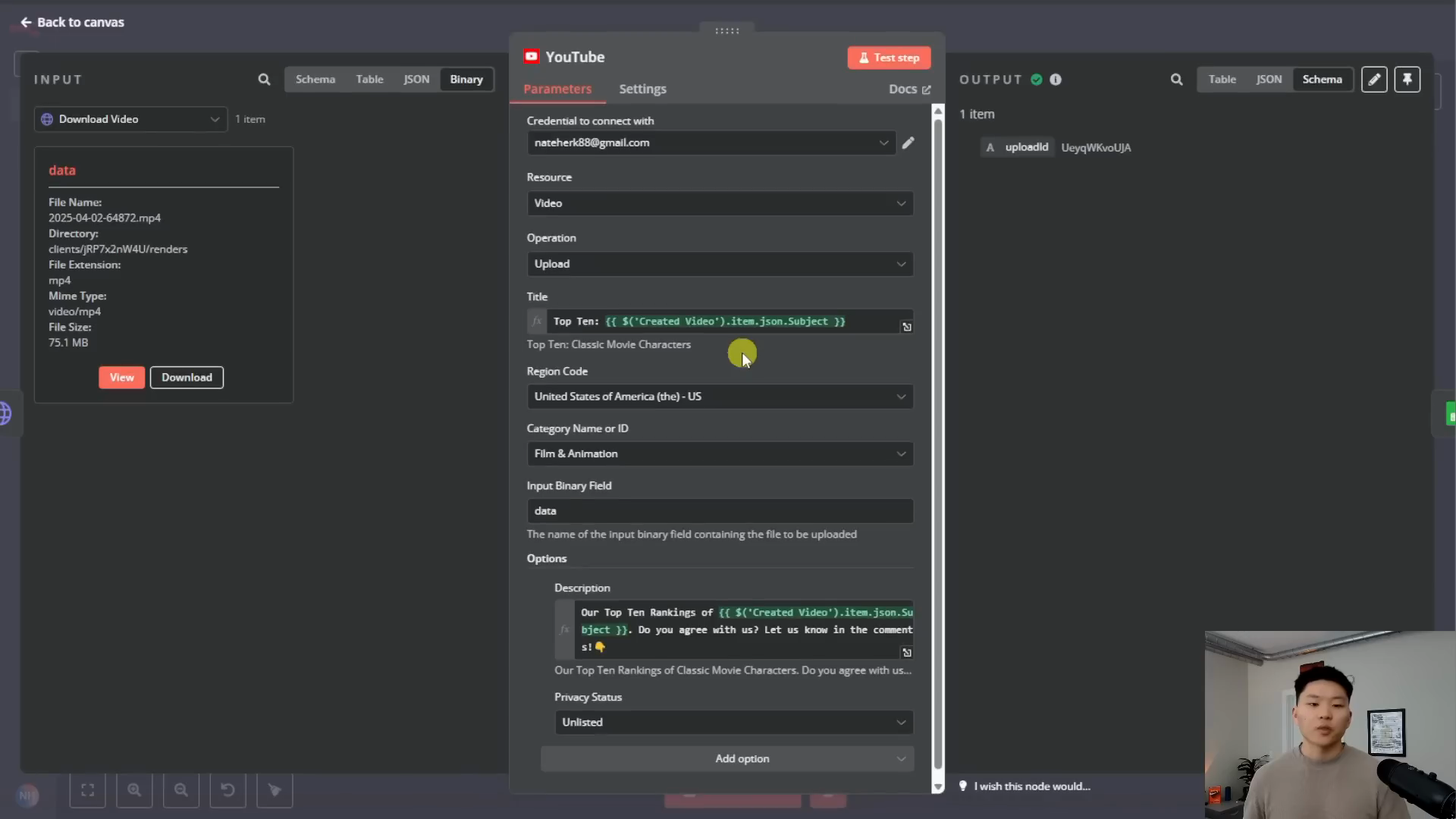Click the zoom out canvas icon
This screenshot has height=819, width=1456.
pos(181,790)
